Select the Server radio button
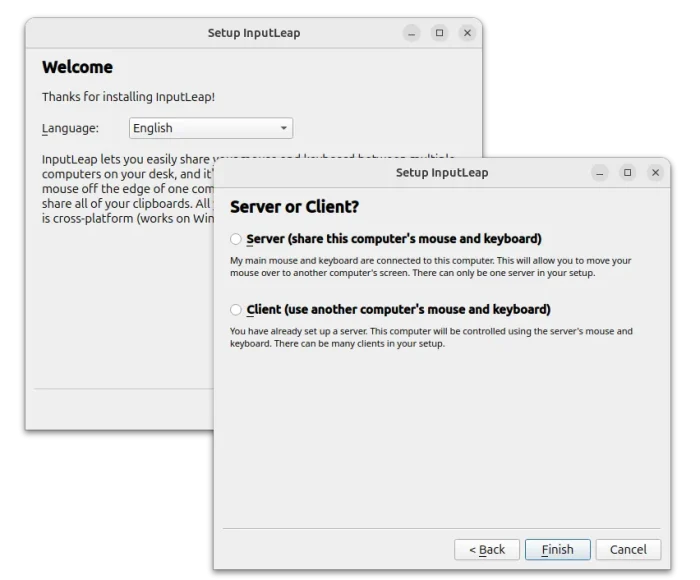 pos(236,239)
